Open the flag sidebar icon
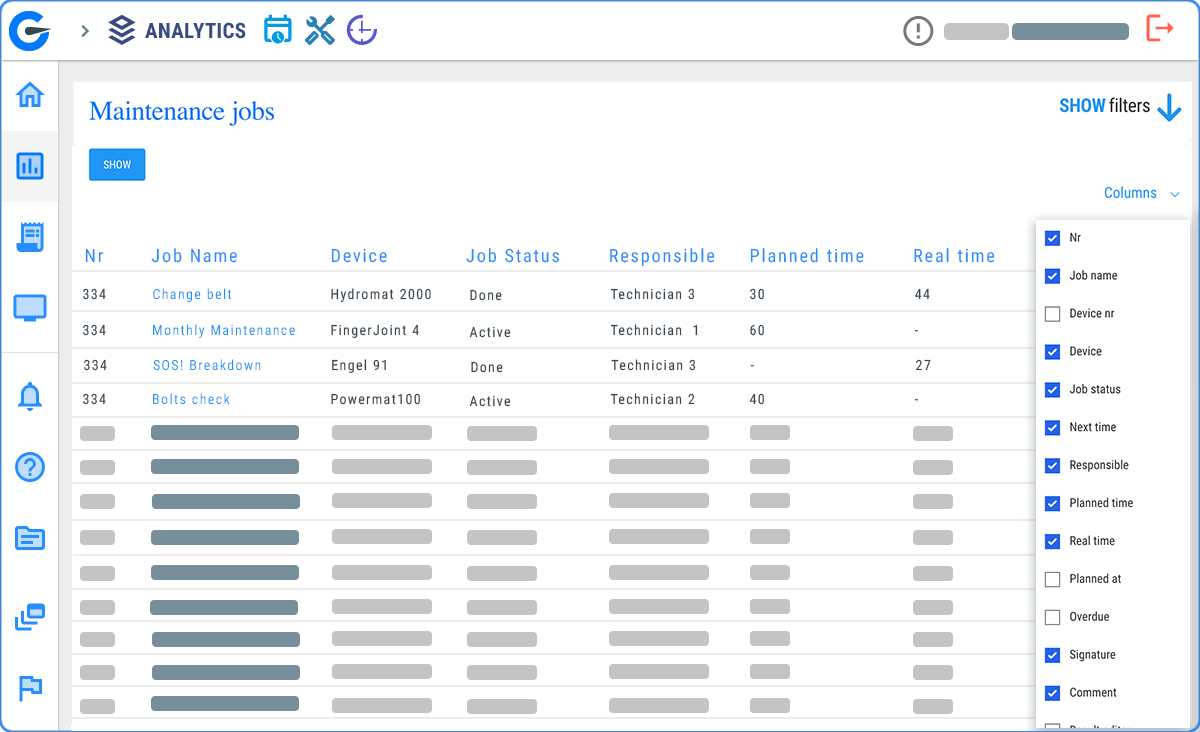The height and width of the screenshot is (732, 1200). 30,688
